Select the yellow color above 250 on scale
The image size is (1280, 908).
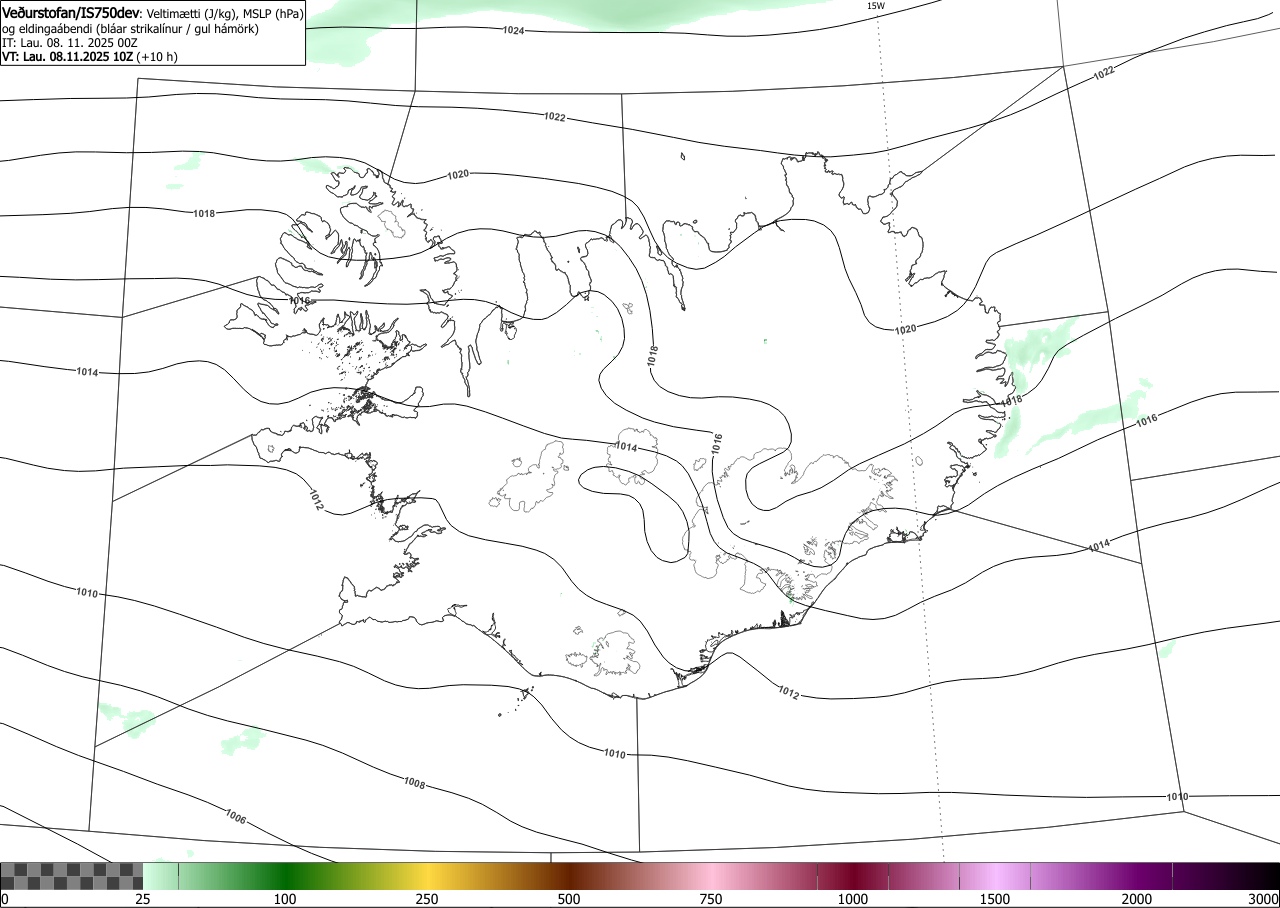[427, 876]
